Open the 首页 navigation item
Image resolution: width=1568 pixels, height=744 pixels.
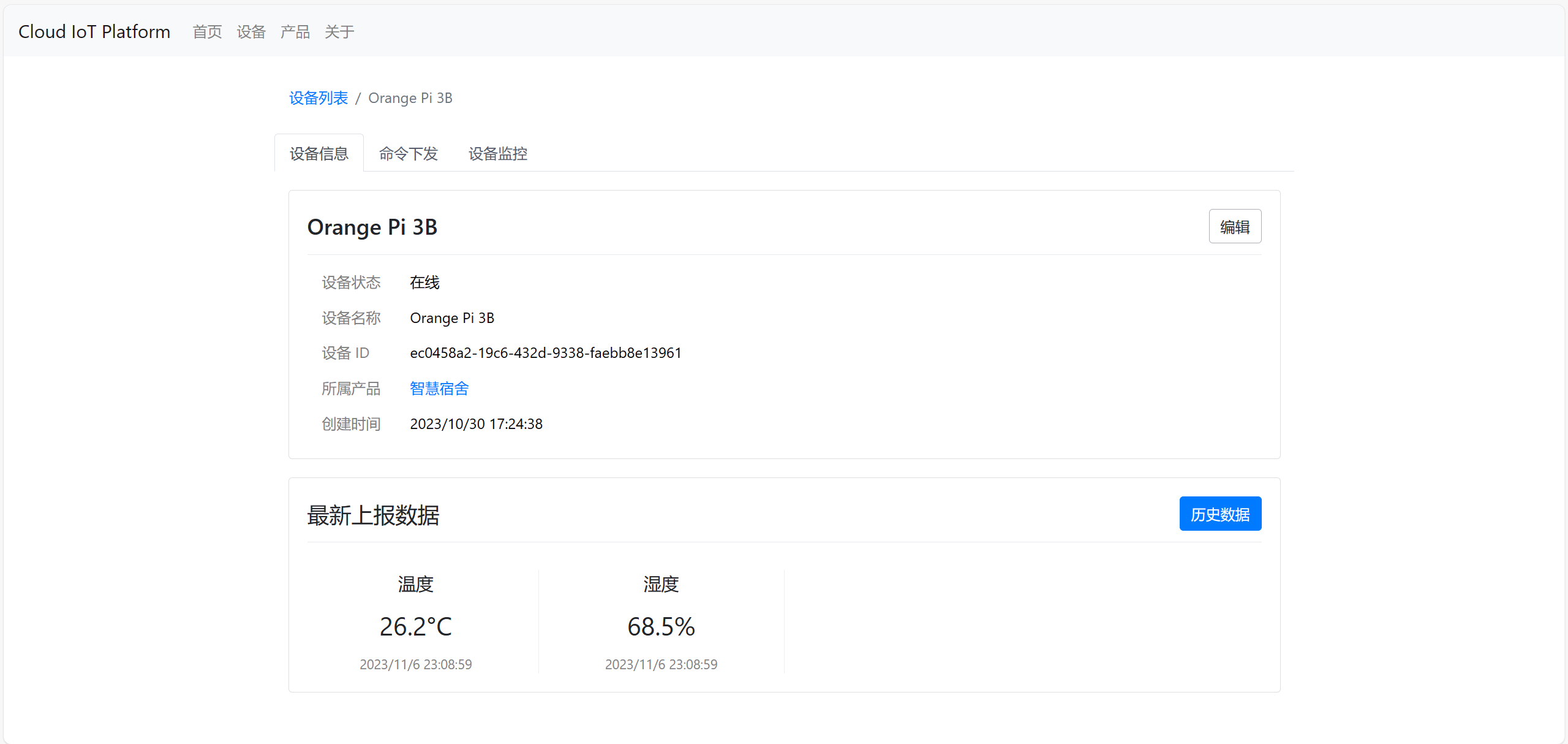[x=208, y=32]
